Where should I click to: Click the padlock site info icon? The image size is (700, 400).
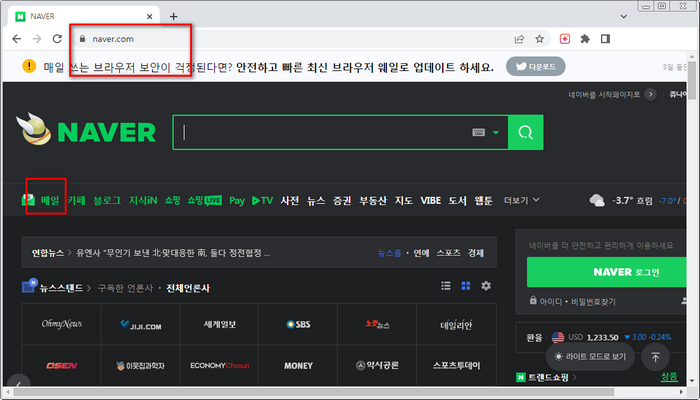82,39
